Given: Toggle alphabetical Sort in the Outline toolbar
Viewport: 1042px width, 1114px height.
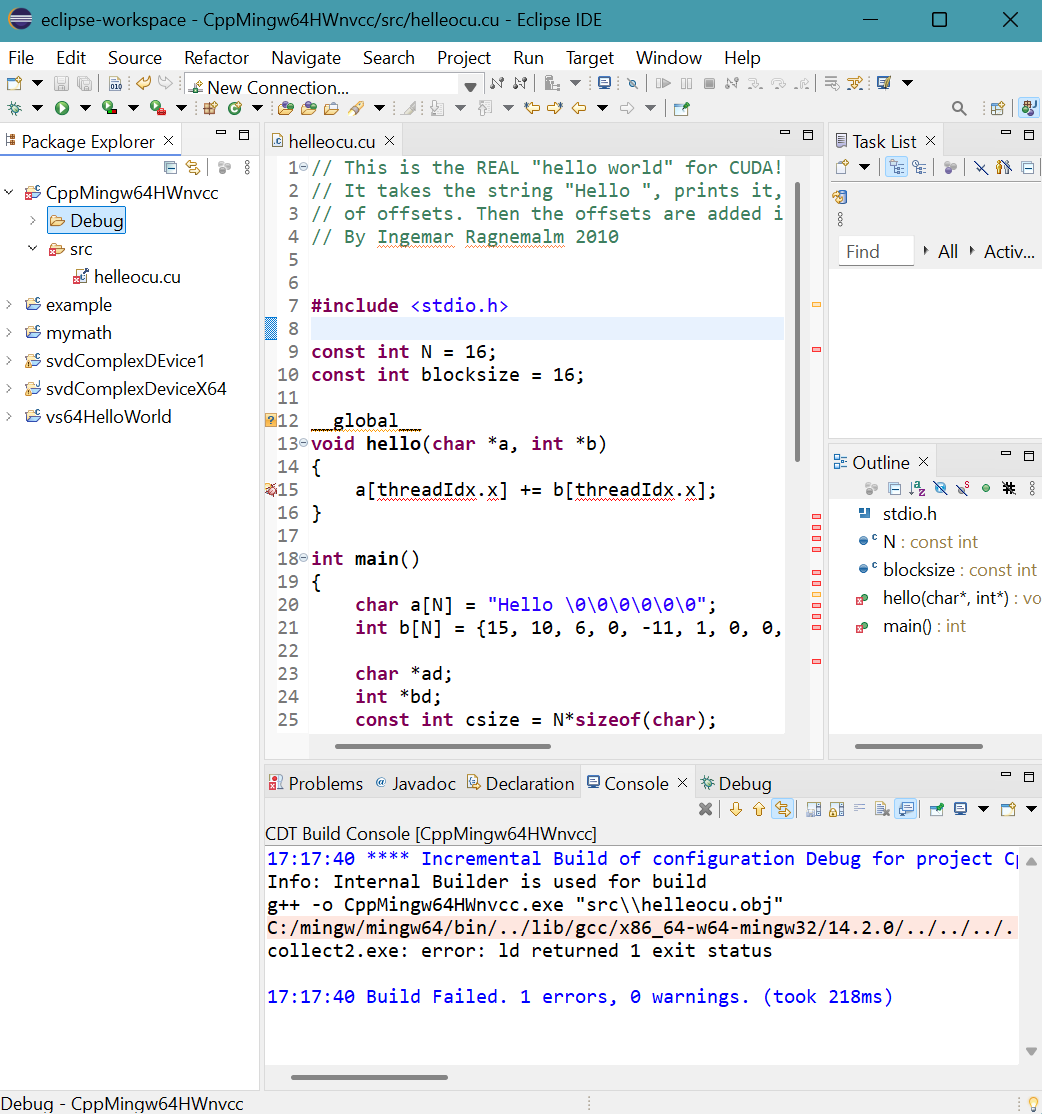Looking at the screenshot, I should point(917,488).
